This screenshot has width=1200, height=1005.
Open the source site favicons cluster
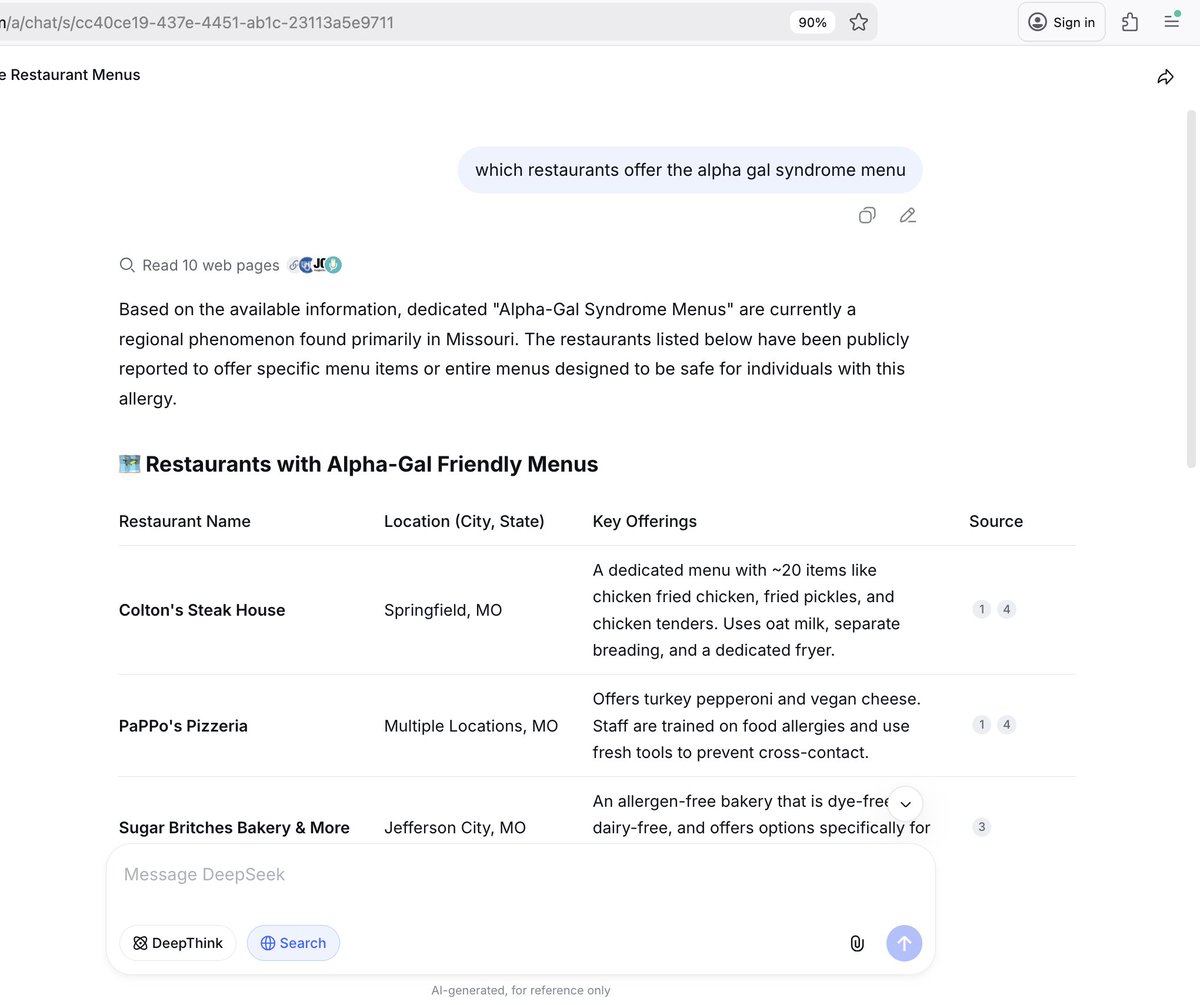[x=315, y=265]
